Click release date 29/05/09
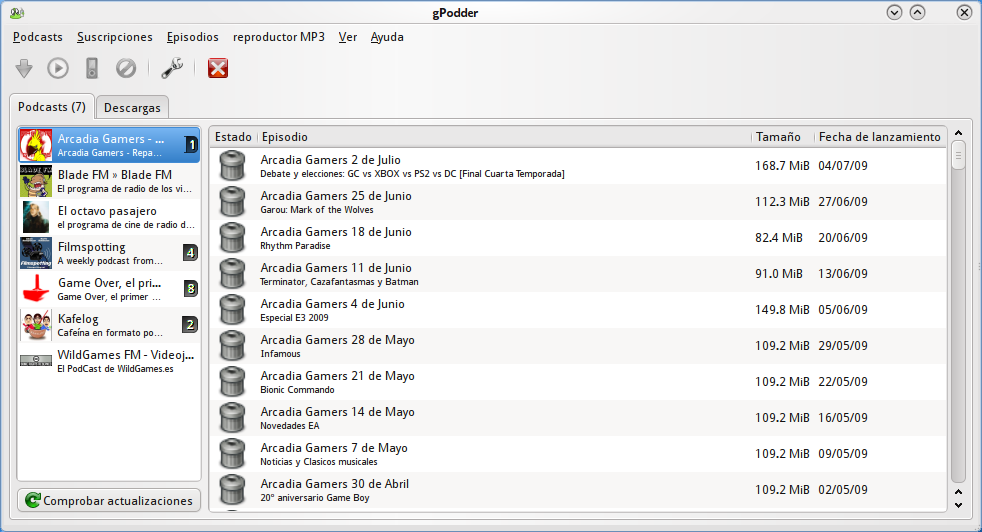This screenshot has width=982, height=532. click(843, 346)
